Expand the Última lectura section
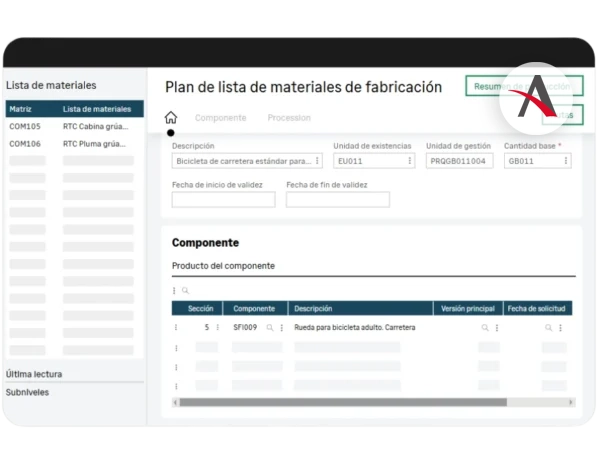This screenshot has width=600, height=463. coord(34,373)
